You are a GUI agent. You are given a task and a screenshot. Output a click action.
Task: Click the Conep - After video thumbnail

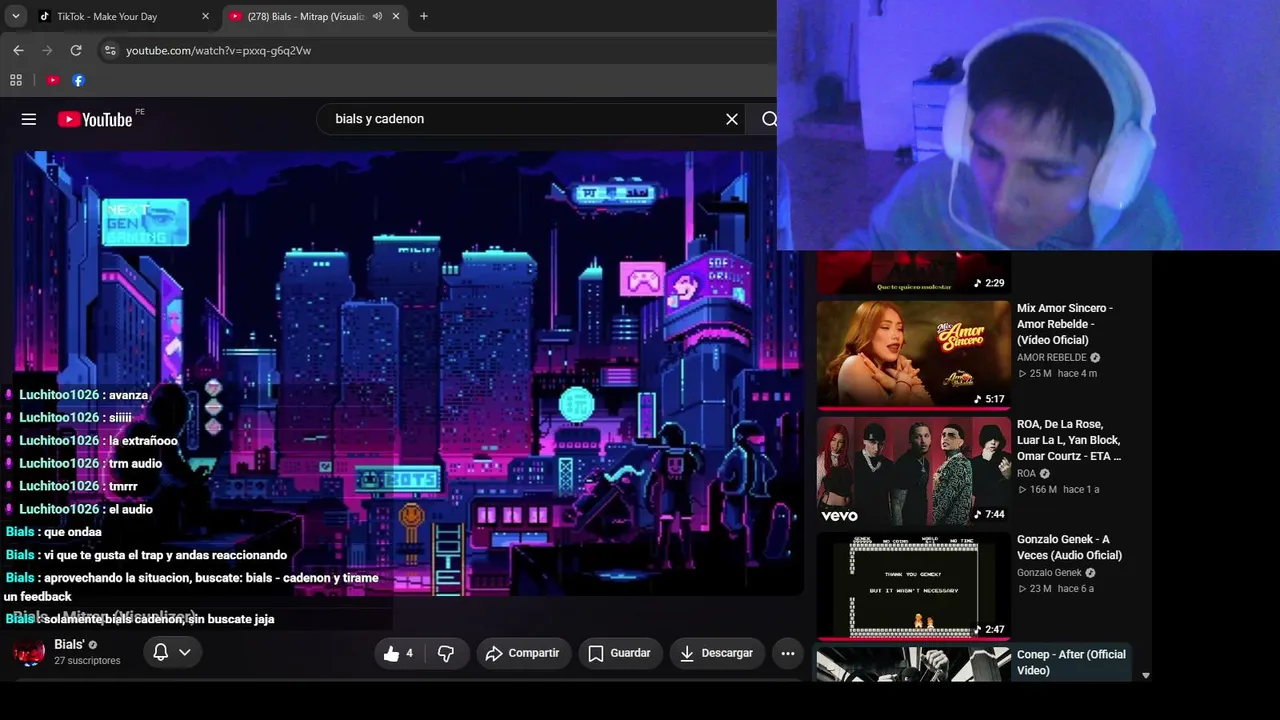click(x=913, y=664)
